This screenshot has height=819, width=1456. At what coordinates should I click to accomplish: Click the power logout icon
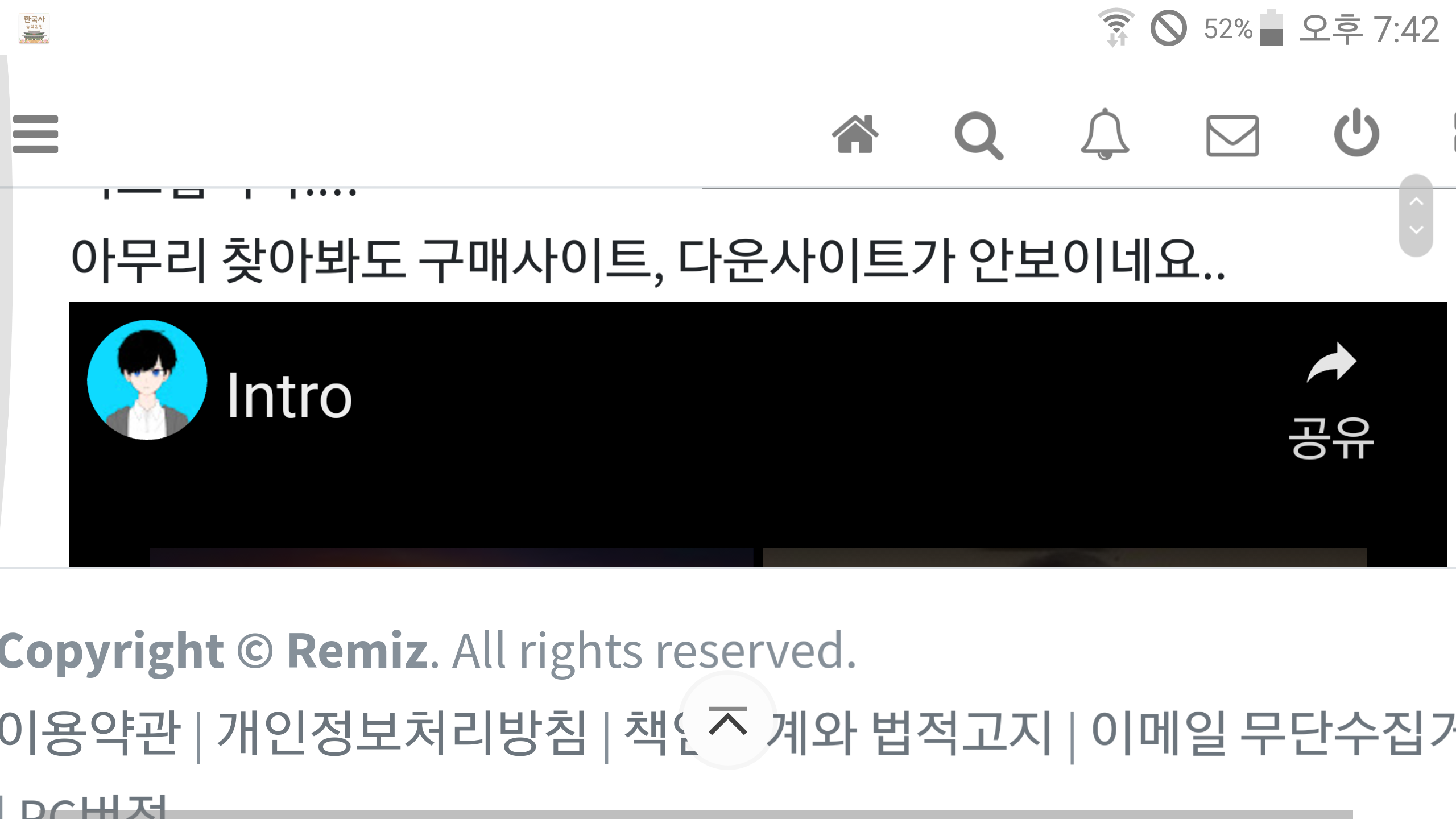[1356, 133]
